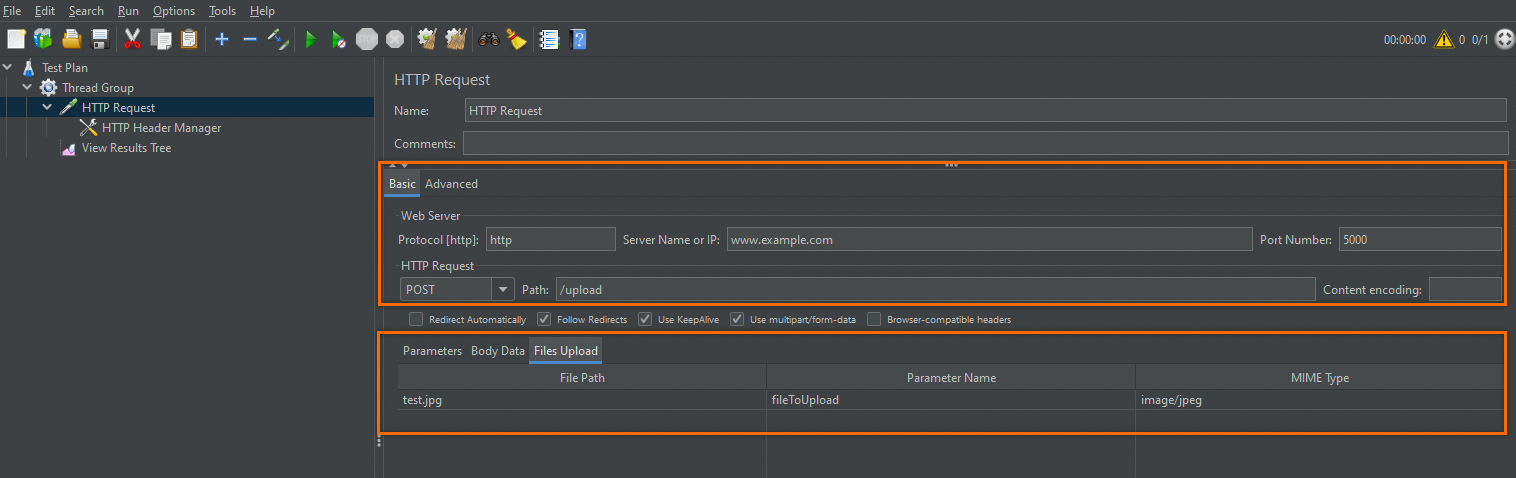Open the File menu
The image size is (1516, 478).
click(13, 10)
